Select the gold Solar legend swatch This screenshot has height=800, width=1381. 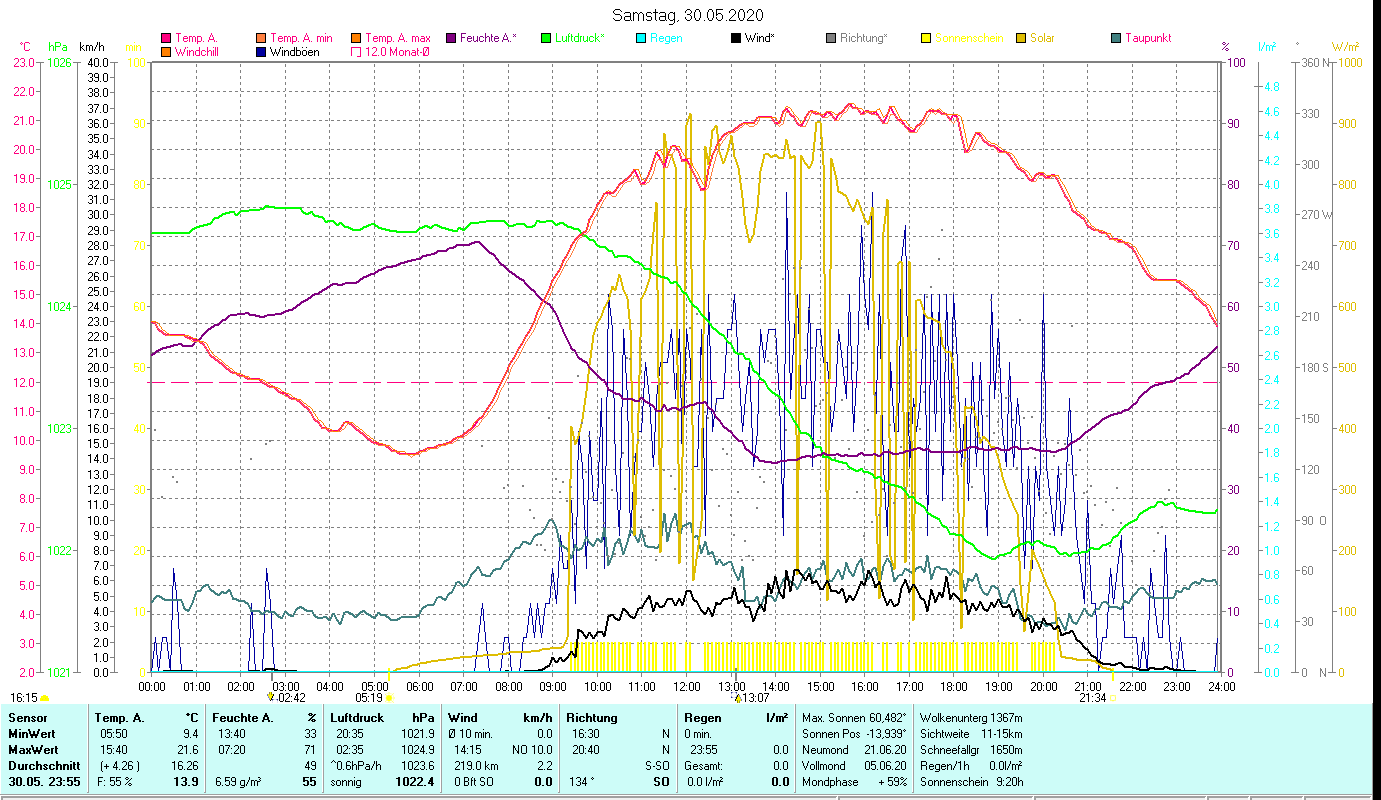tap(1020, 39)
